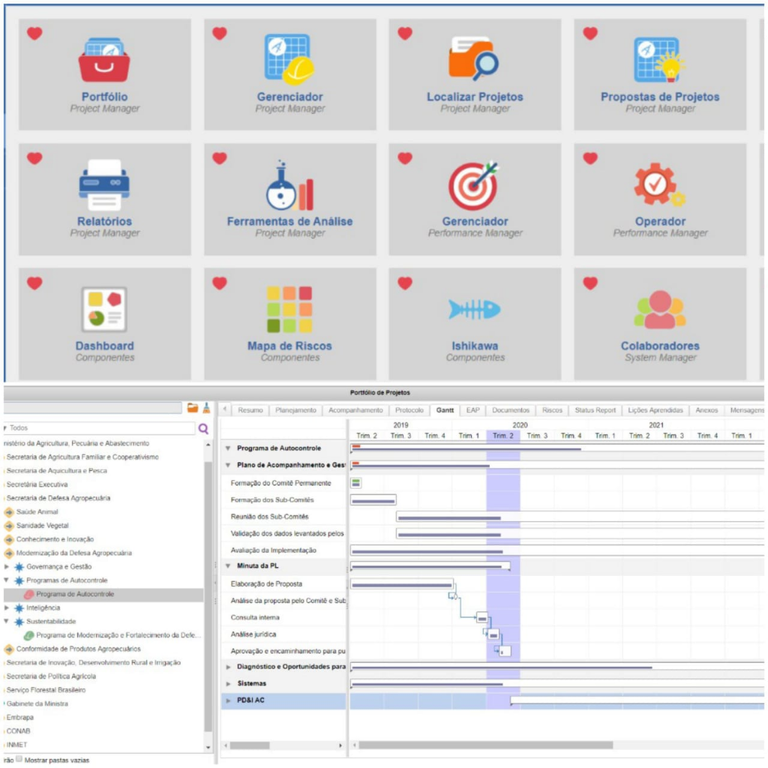Launch the Ferramentas de Análise flask icon
768x768 pixels.
pos(289,186)
